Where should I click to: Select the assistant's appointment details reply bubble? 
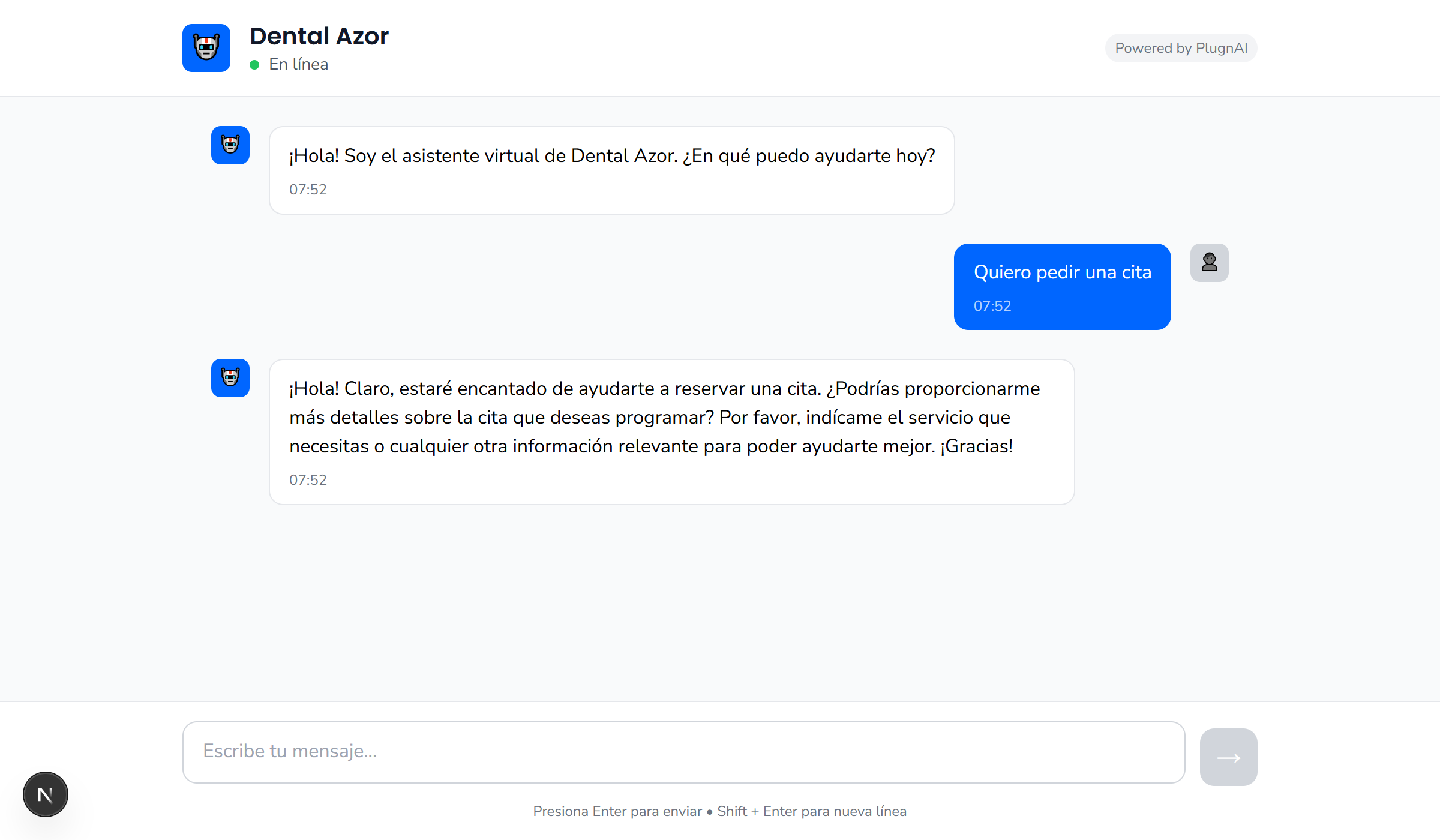671,431
